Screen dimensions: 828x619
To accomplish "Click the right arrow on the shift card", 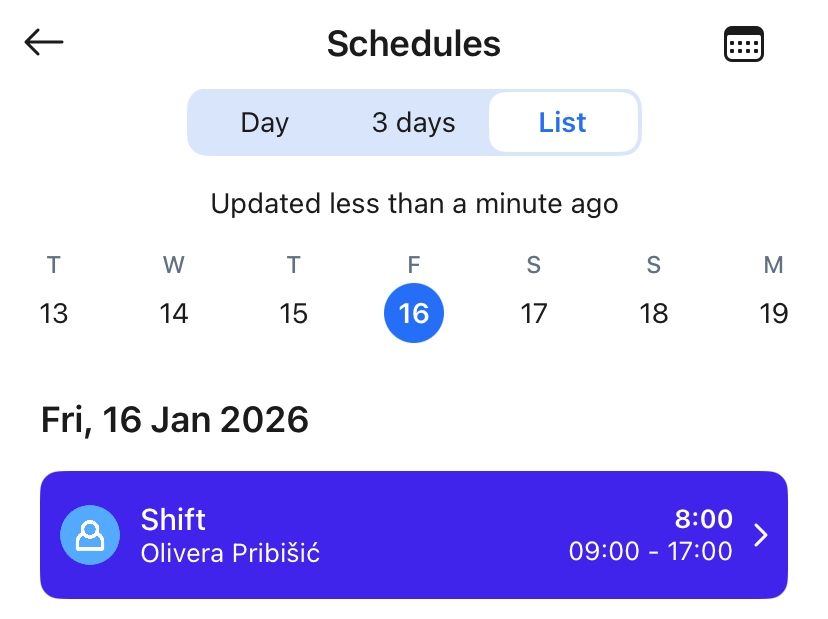I will (x=760, y=535).
